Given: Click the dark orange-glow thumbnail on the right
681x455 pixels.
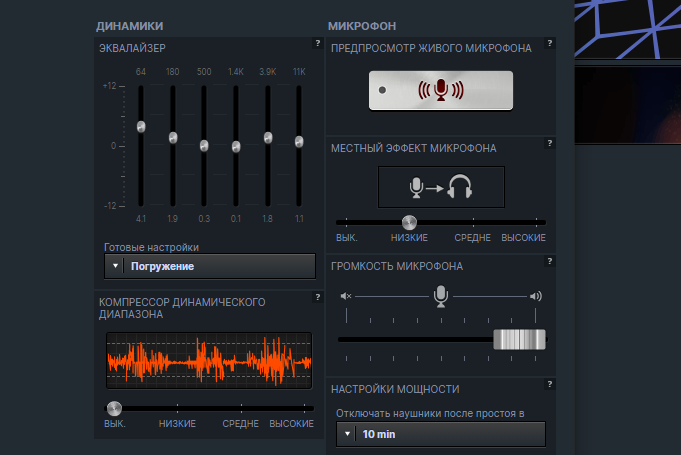Looking at the screenshot, I should (628, 105).
